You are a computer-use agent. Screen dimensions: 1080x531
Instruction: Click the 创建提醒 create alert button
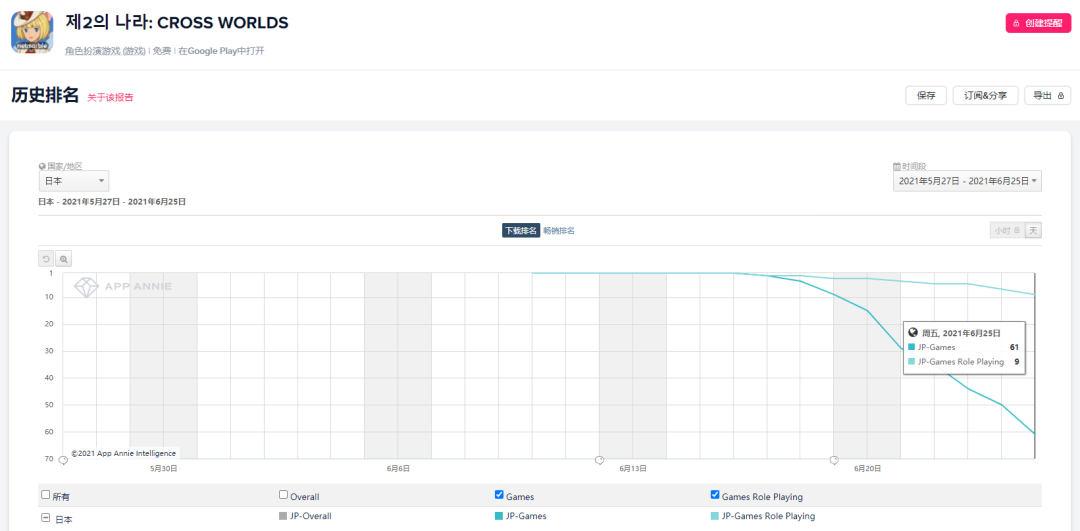[x=1038, y=23]
